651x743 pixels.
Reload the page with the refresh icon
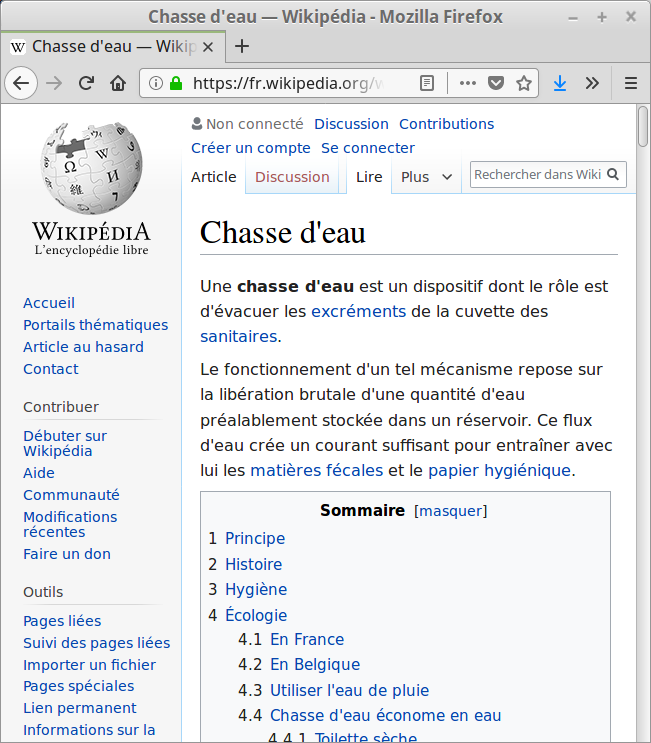87,84
